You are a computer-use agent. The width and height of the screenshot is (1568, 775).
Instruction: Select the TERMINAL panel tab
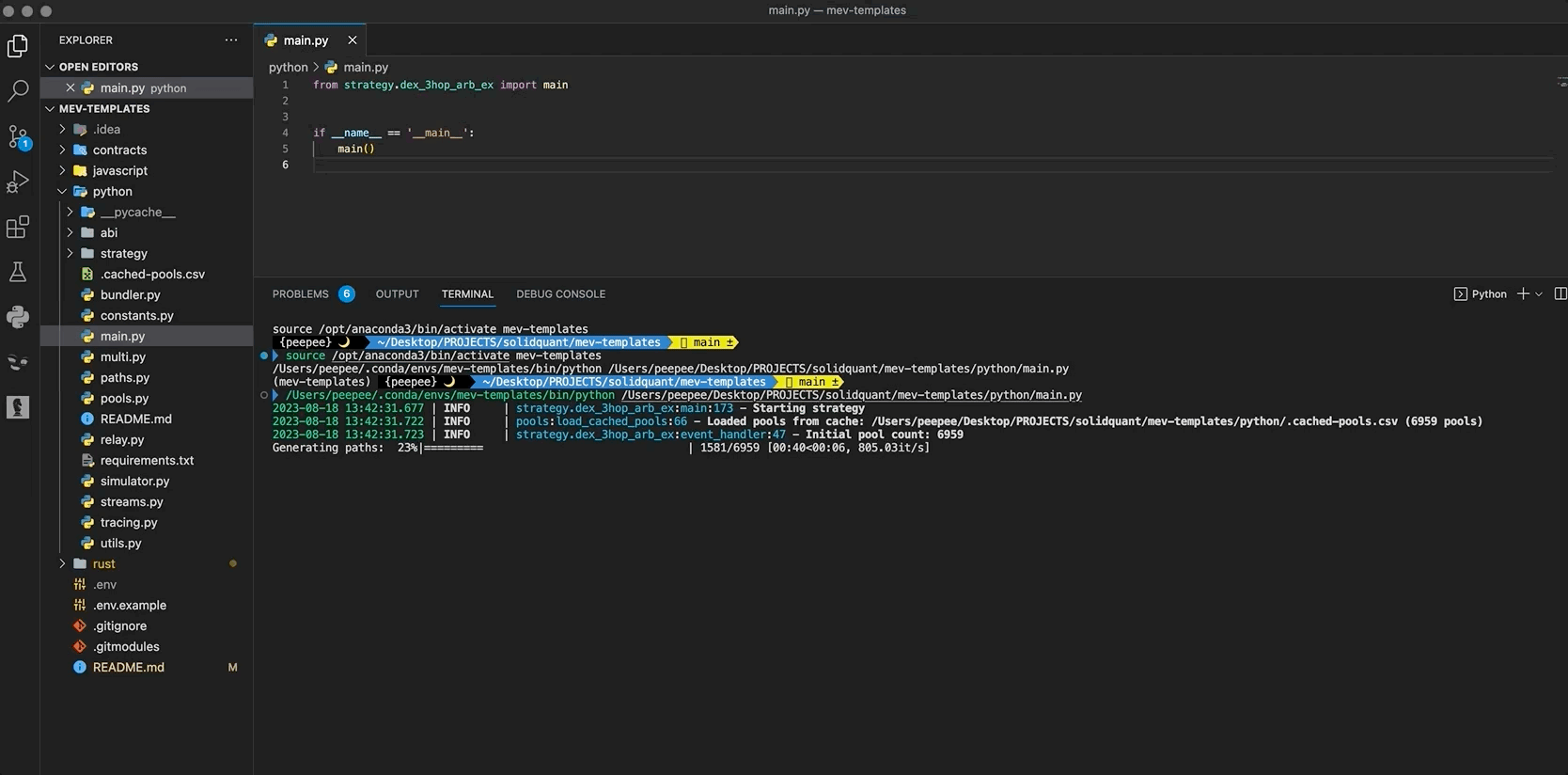[x=467, y=294]
